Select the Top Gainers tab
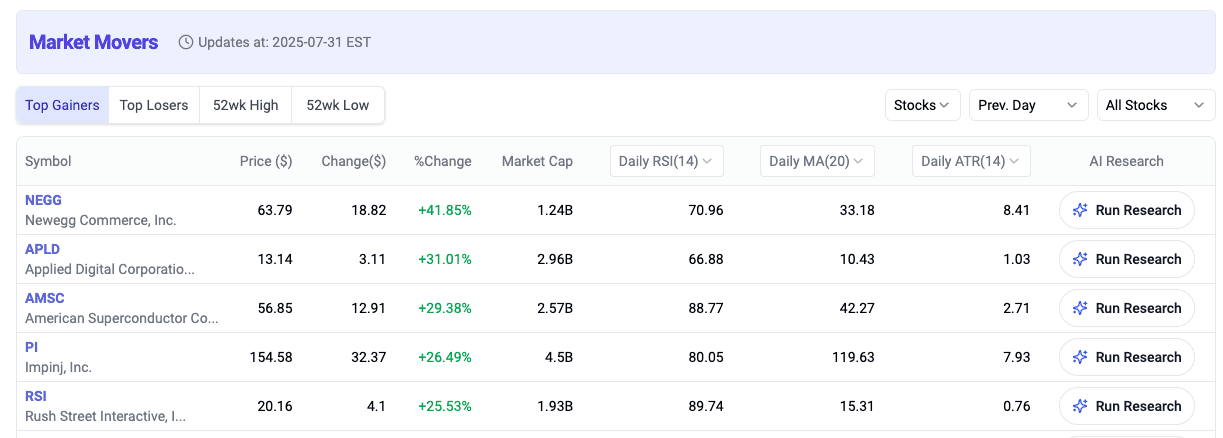This screenshot has height=438, width=1223. [63, 105]
